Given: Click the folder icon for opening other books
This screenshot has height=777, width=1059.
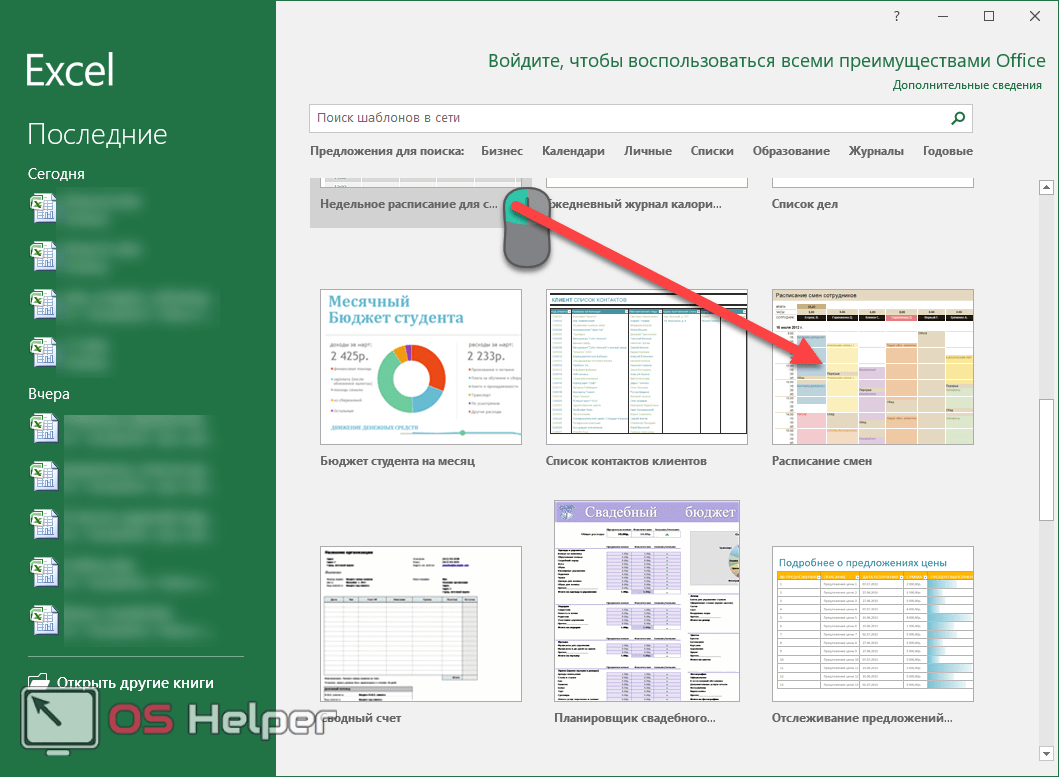Looking at the screenshot, I should pos(39,681).
